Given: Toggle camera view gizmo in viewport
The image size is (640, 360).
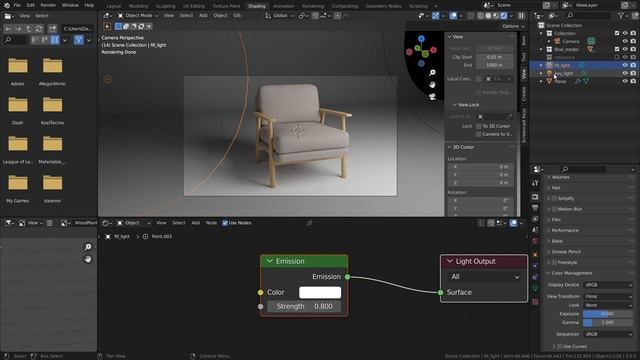Looking at the screenshot, I should coord(432,97).
